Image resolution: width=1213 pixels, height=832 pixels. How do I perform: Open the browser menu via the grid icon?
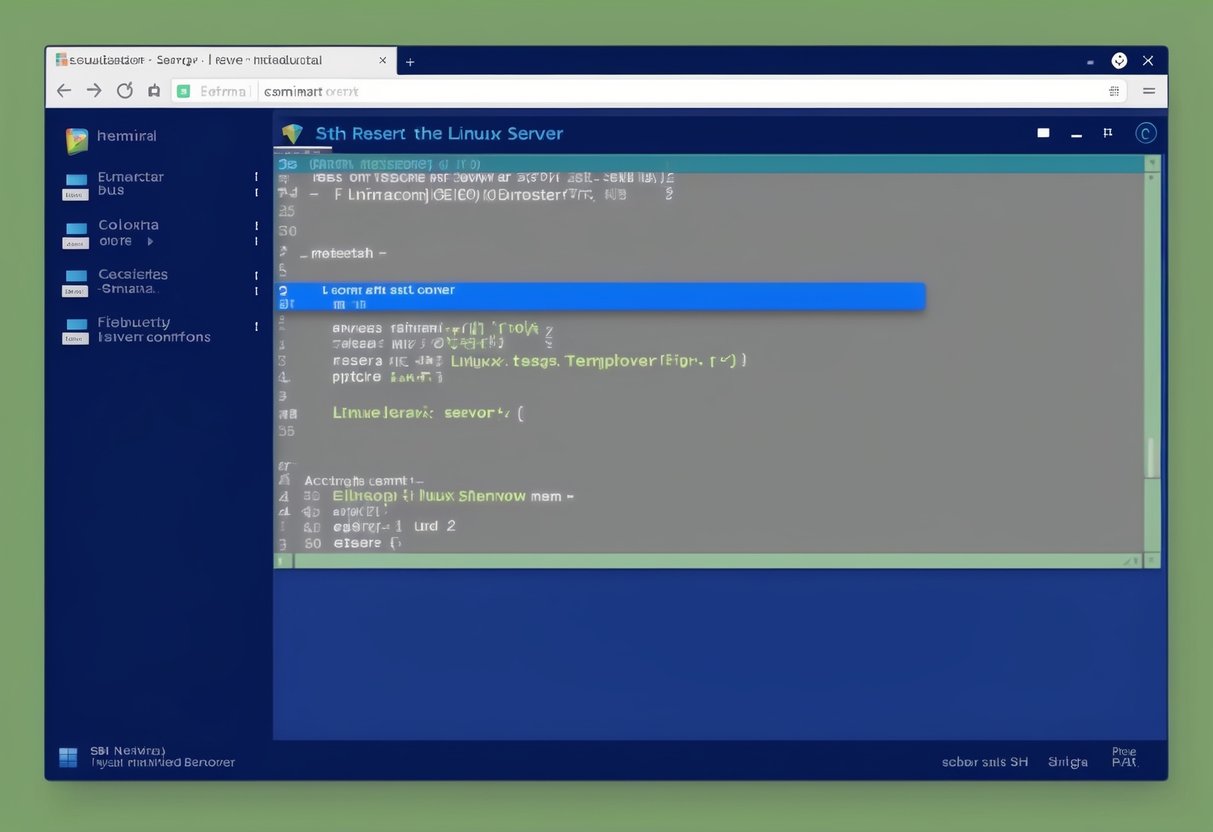(x=1113, y=90)
